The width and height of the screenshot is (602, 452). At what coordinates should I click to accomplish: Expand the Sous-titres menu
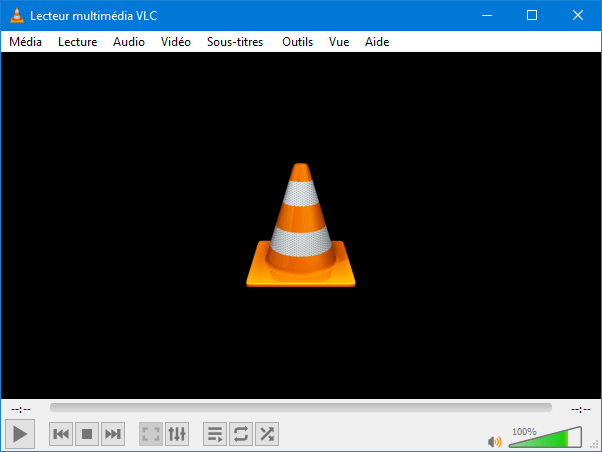click(235, 41)
